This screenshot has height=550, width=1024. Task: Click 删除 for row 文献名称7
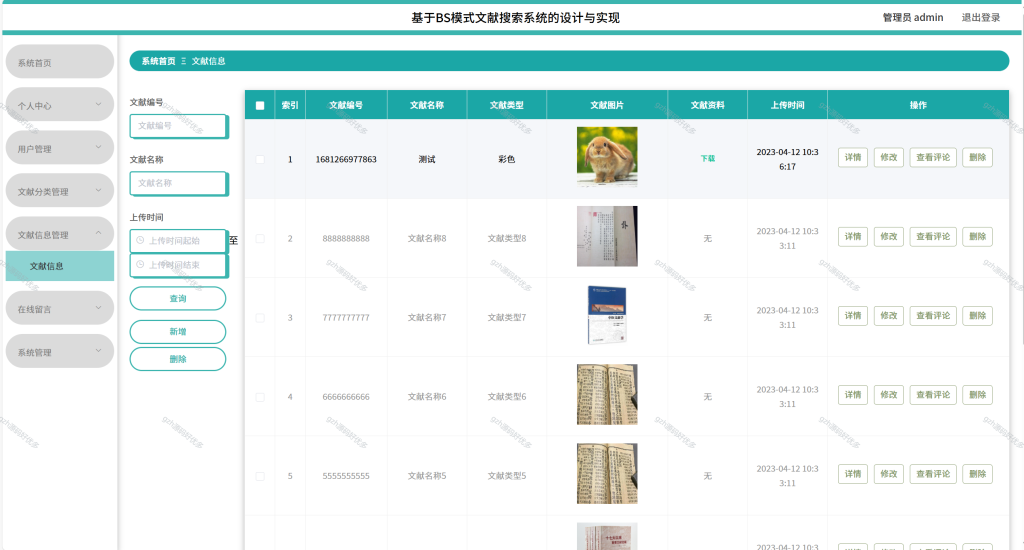[x=978, y=315]
